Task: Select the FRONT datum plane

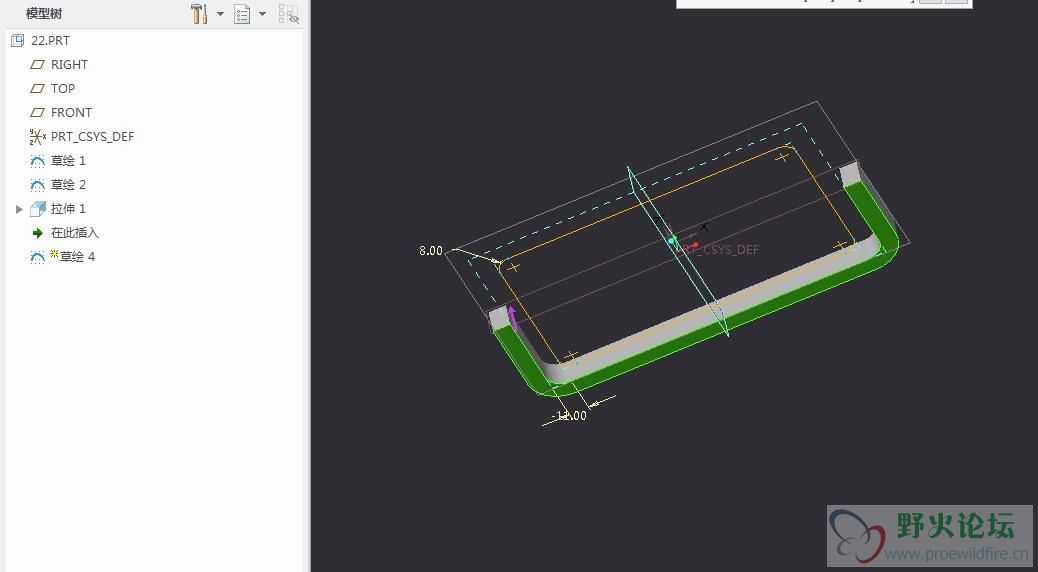Action: [x=61, y=113]
